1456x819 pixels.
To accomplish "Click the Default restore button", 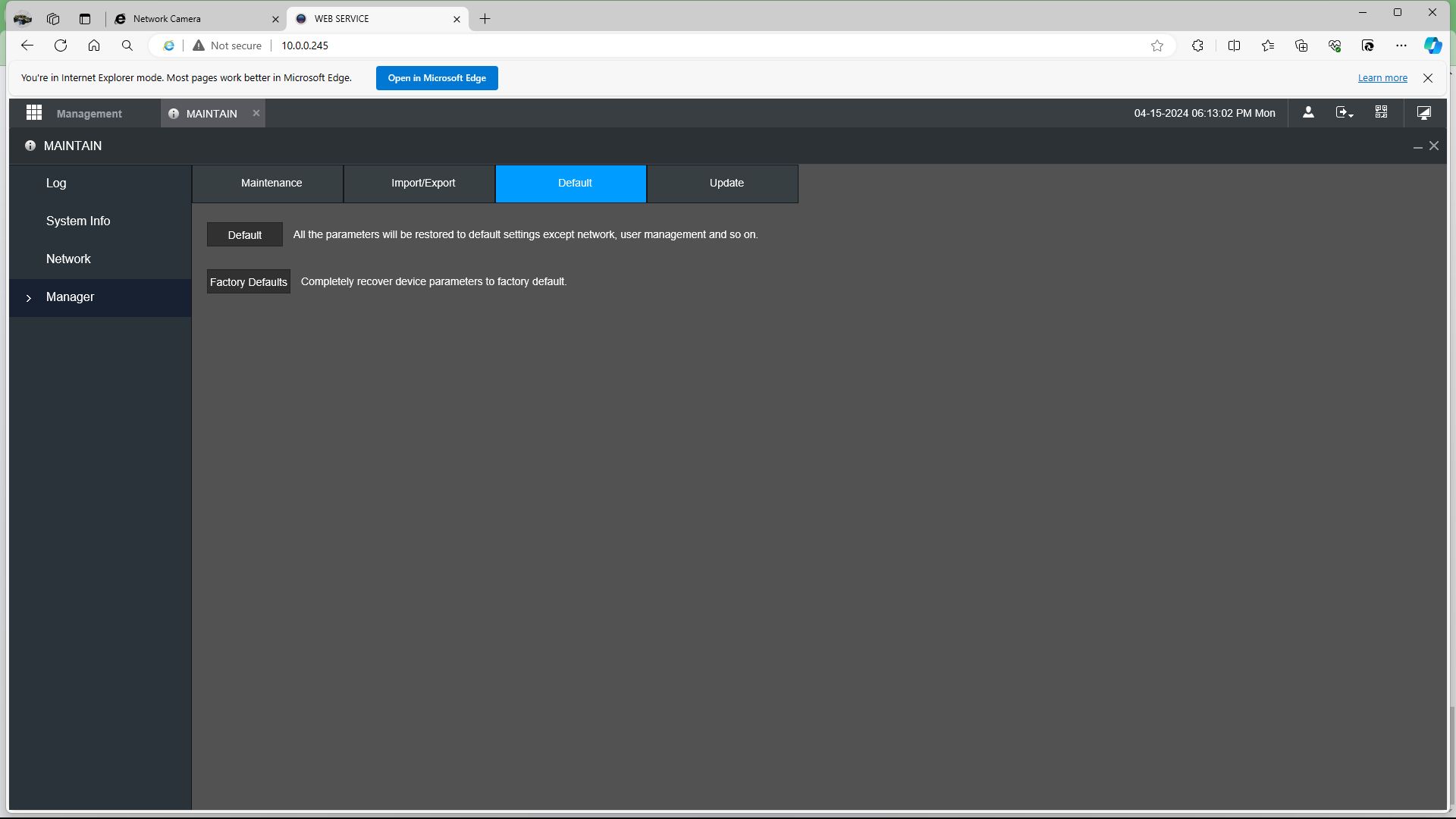I will 245,234.
